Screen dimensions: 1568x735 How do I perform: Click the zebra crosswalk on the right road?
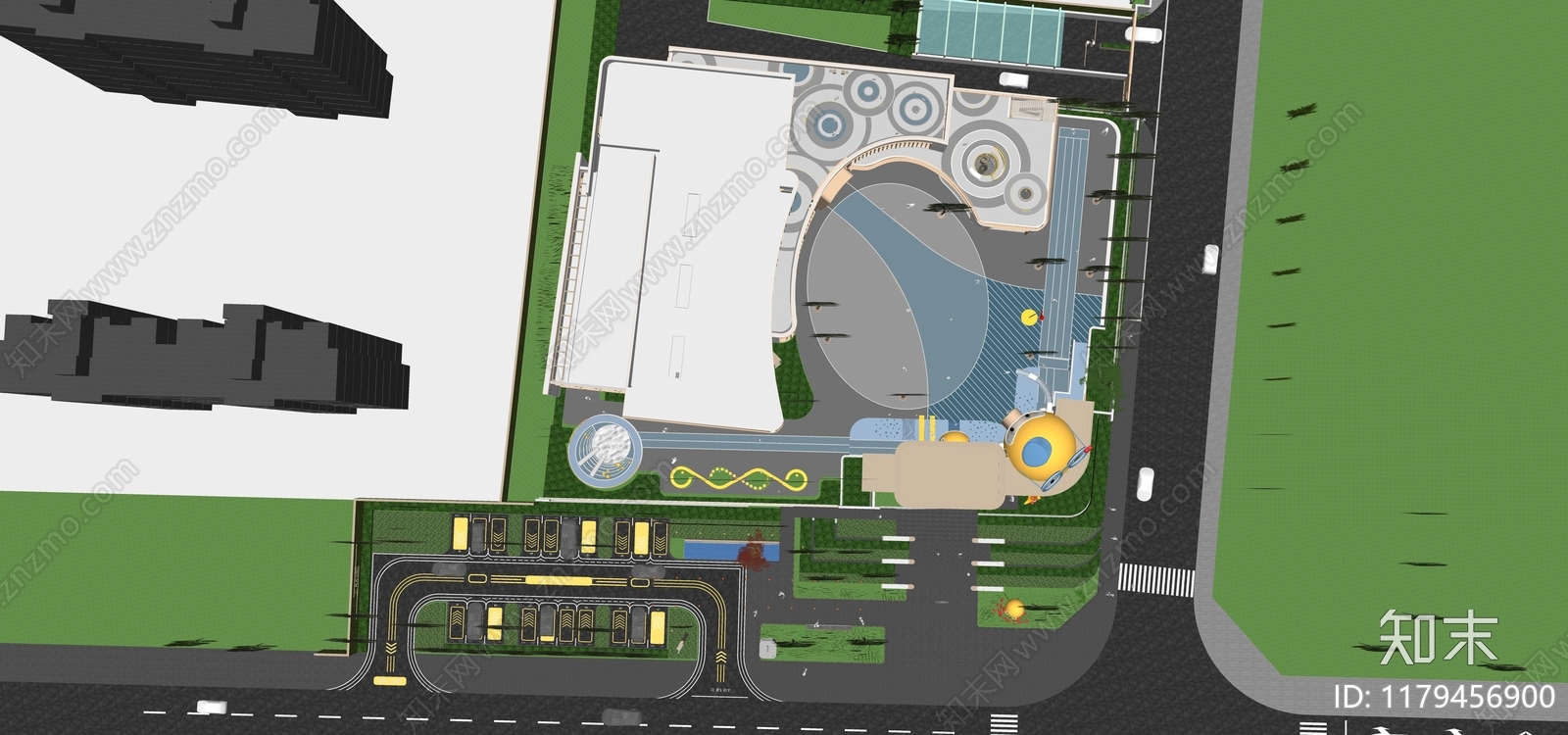coord(1156,579)
